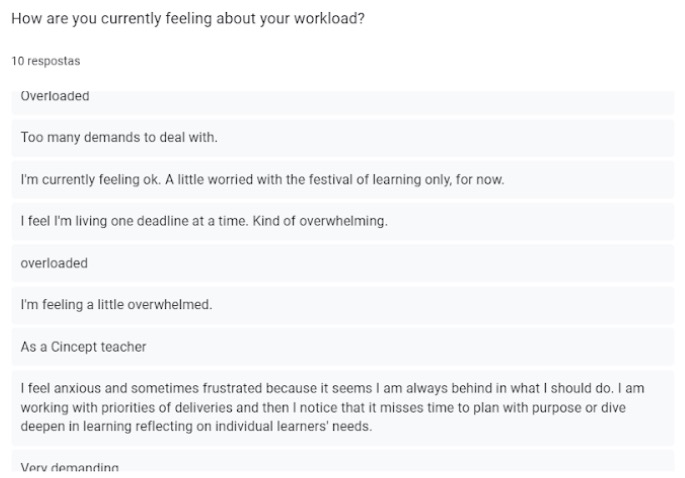Viewport: 685px width, 478px height.
Task: Select the "one deadline at a time" response
Action: click(x=204, y=222)
